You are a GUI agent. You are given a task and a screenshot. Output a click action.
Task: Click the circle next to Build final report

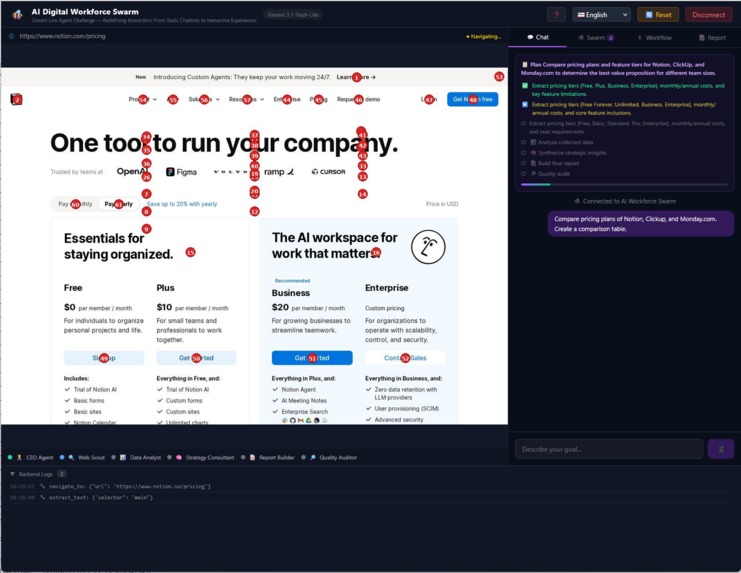coord(524,163)
